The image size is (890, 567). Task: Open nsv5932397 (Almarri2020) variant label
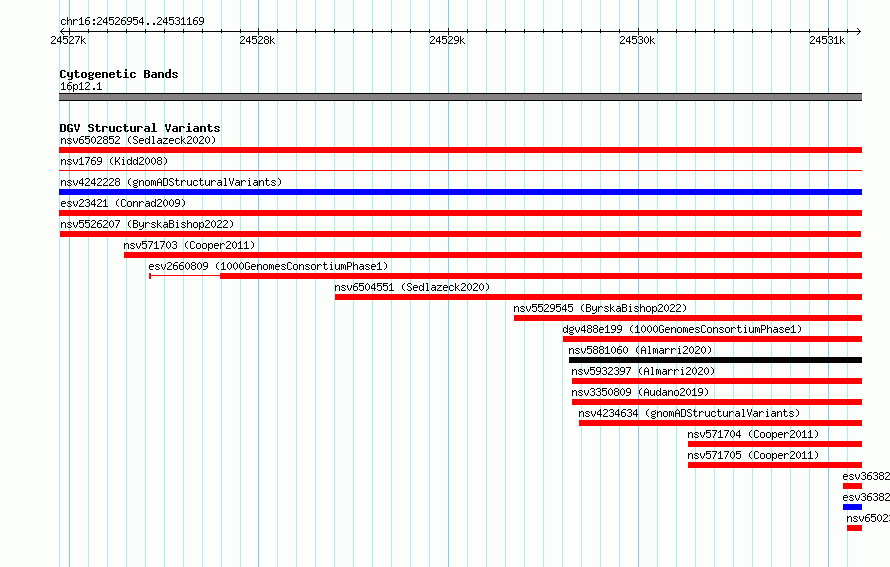click(x=643, y=371)
